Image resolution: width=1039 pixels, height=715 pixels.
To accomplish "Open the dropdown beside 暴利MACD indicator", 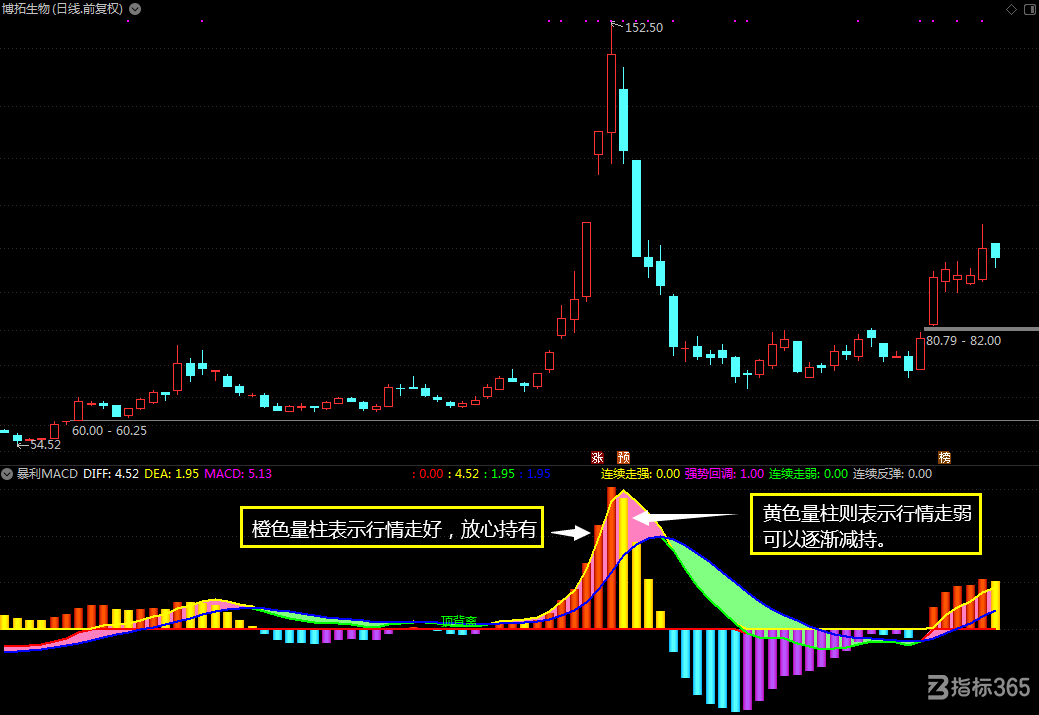I will [x=7, y=474].
